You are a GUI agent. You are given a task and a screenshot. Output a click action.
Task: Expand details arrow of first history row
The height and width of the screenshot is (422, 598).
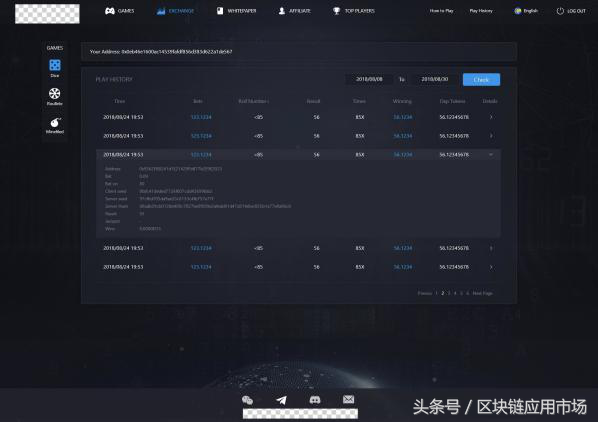(491, 117)
